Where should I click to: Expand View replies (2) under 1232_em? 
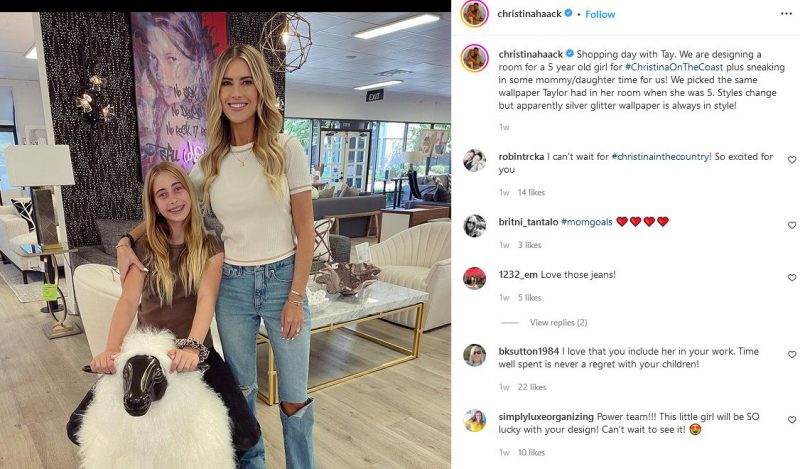point(558,323)
